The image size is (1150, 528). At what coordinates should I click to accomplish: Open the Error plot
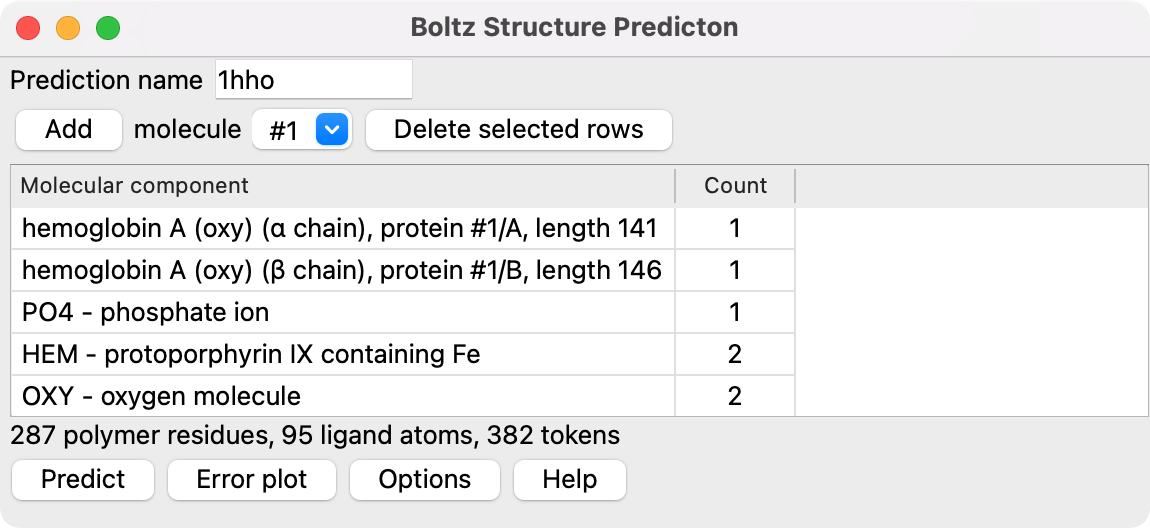(251, 480)
